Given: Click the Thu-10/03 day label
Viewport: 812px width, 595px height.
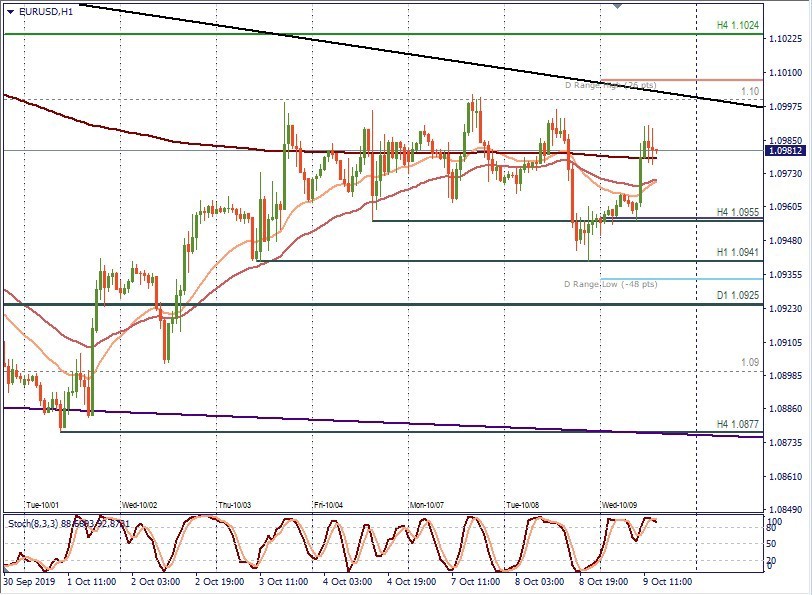Looking at the screenshot, I should click(x=235, y=504).
